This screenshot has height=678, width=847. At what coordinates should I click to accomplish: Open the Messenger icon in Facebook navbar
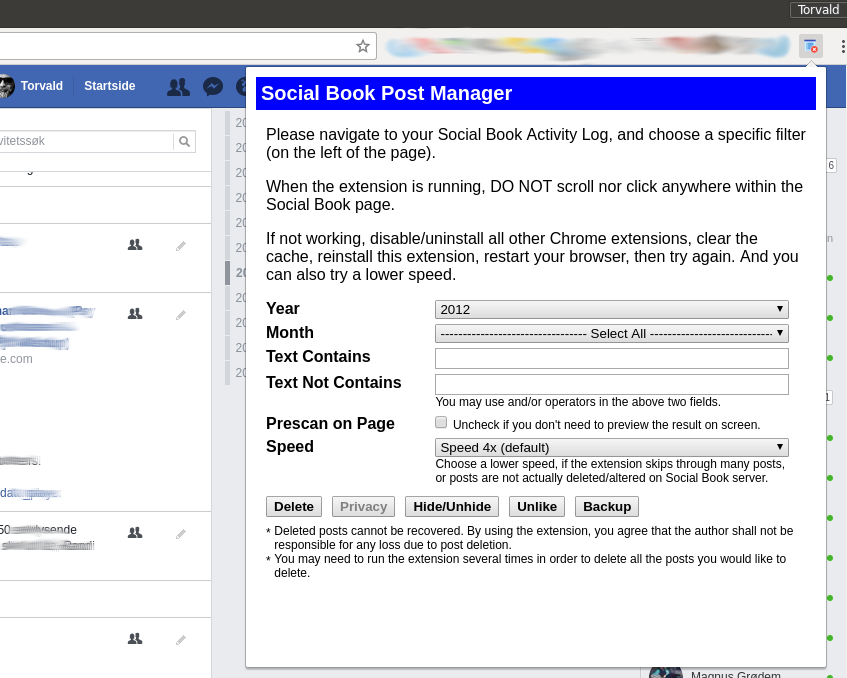(213, 87)
